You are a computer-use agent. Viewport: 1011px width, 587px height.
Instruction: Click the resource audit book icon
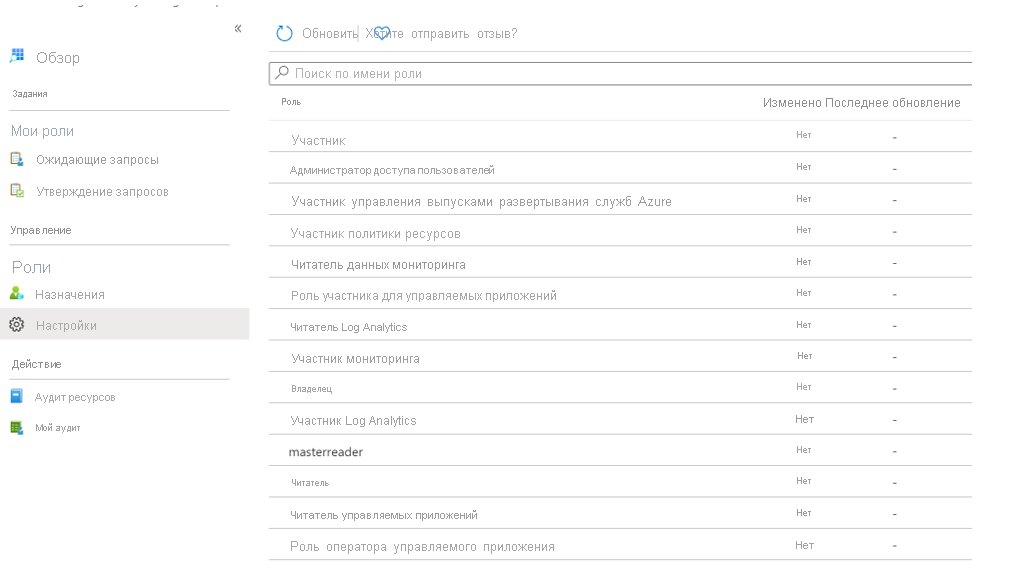tap(17, 396)
